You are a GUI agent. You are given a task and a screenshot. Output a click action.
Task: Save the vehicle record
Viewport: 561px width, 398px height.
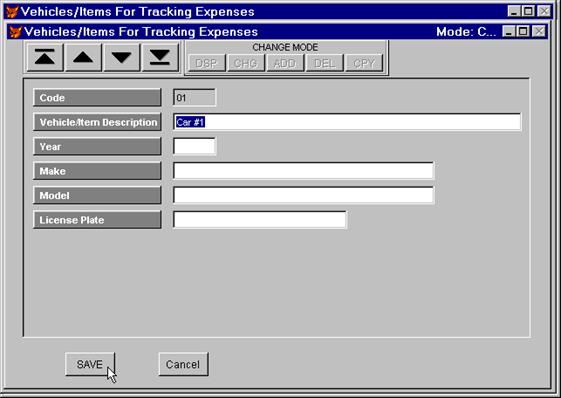click(90, 364)
